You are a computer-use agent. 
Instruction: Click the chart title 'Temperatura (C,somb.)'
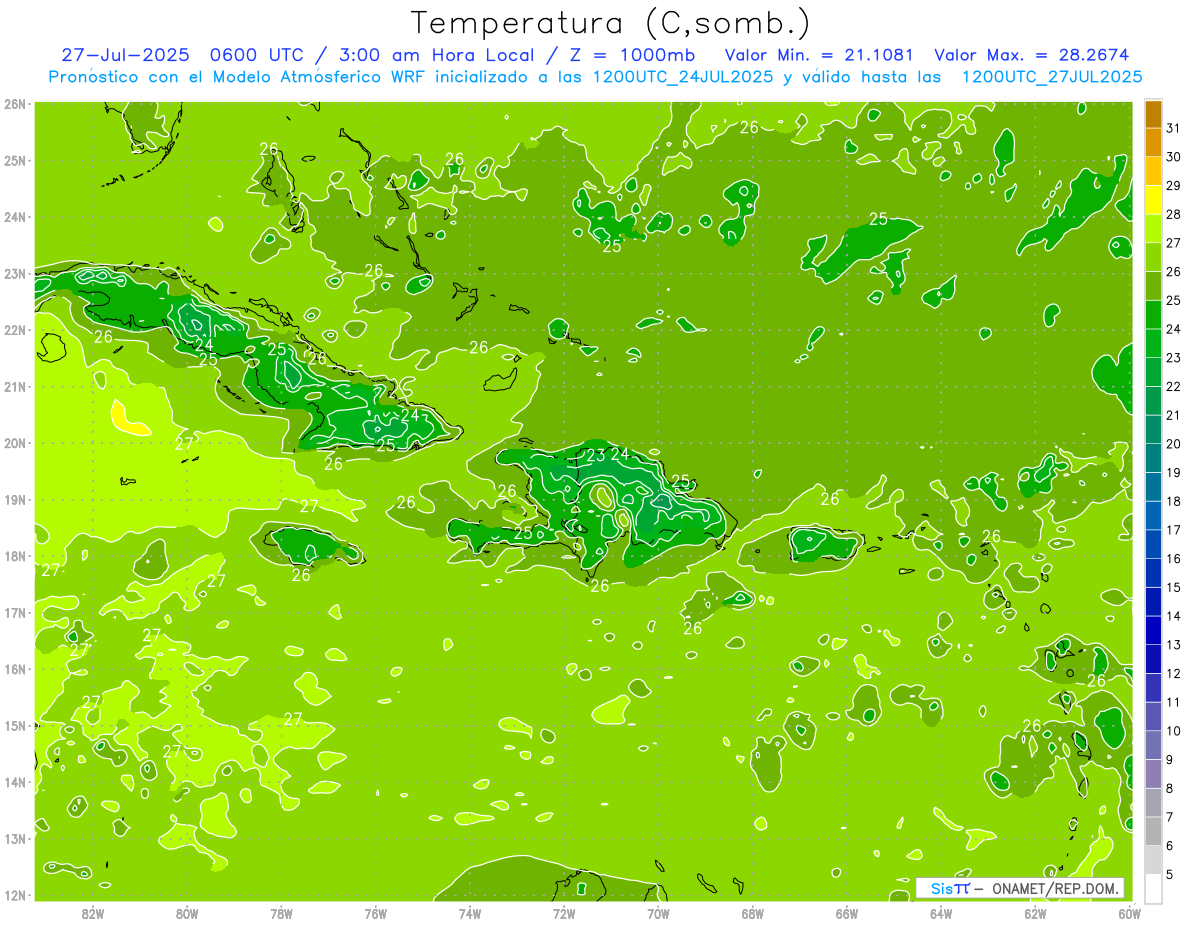(x=610, y=23)
